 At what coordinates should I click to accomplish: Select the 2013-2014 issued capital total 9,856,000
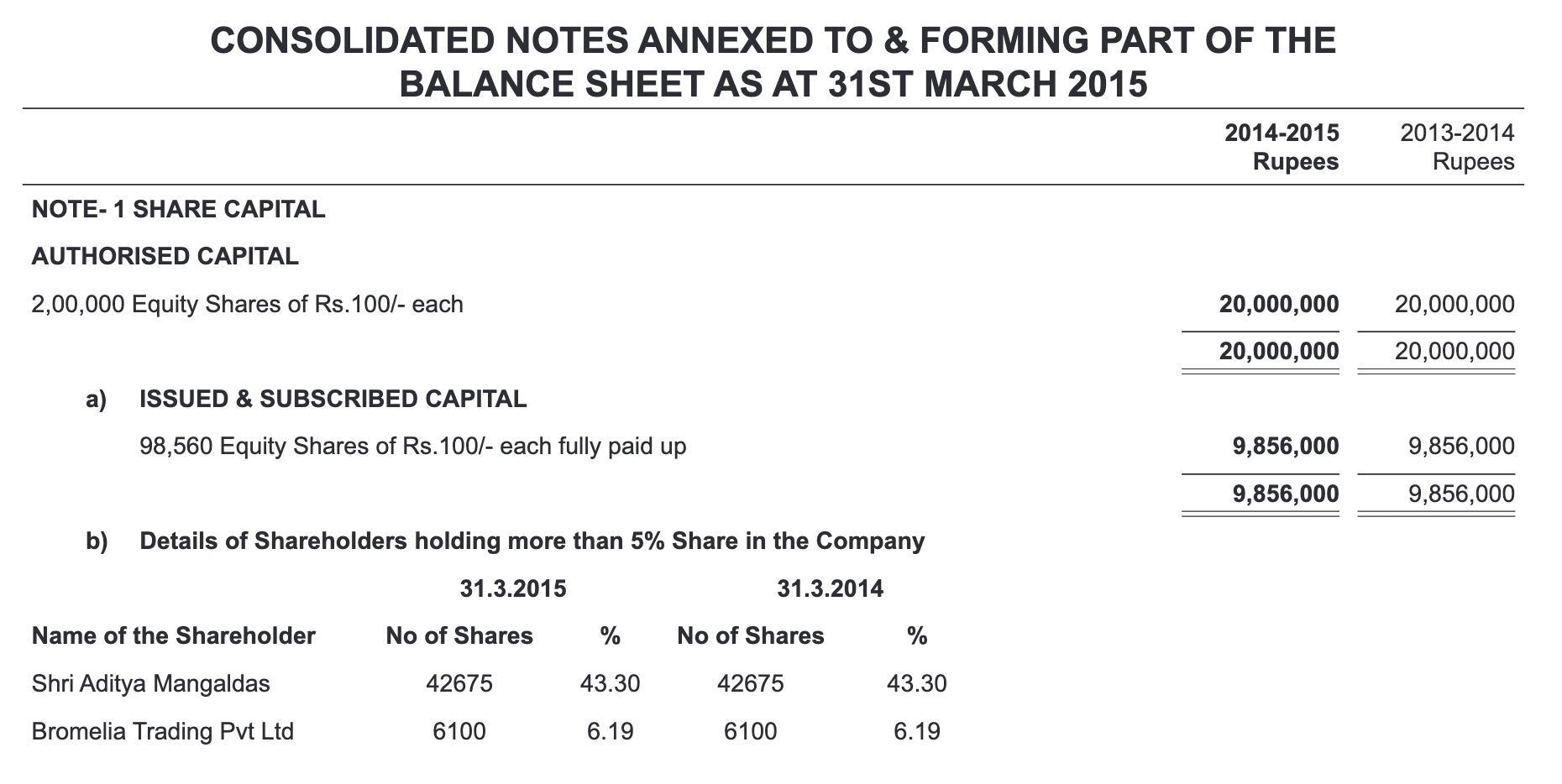(x=1462, y=494)
